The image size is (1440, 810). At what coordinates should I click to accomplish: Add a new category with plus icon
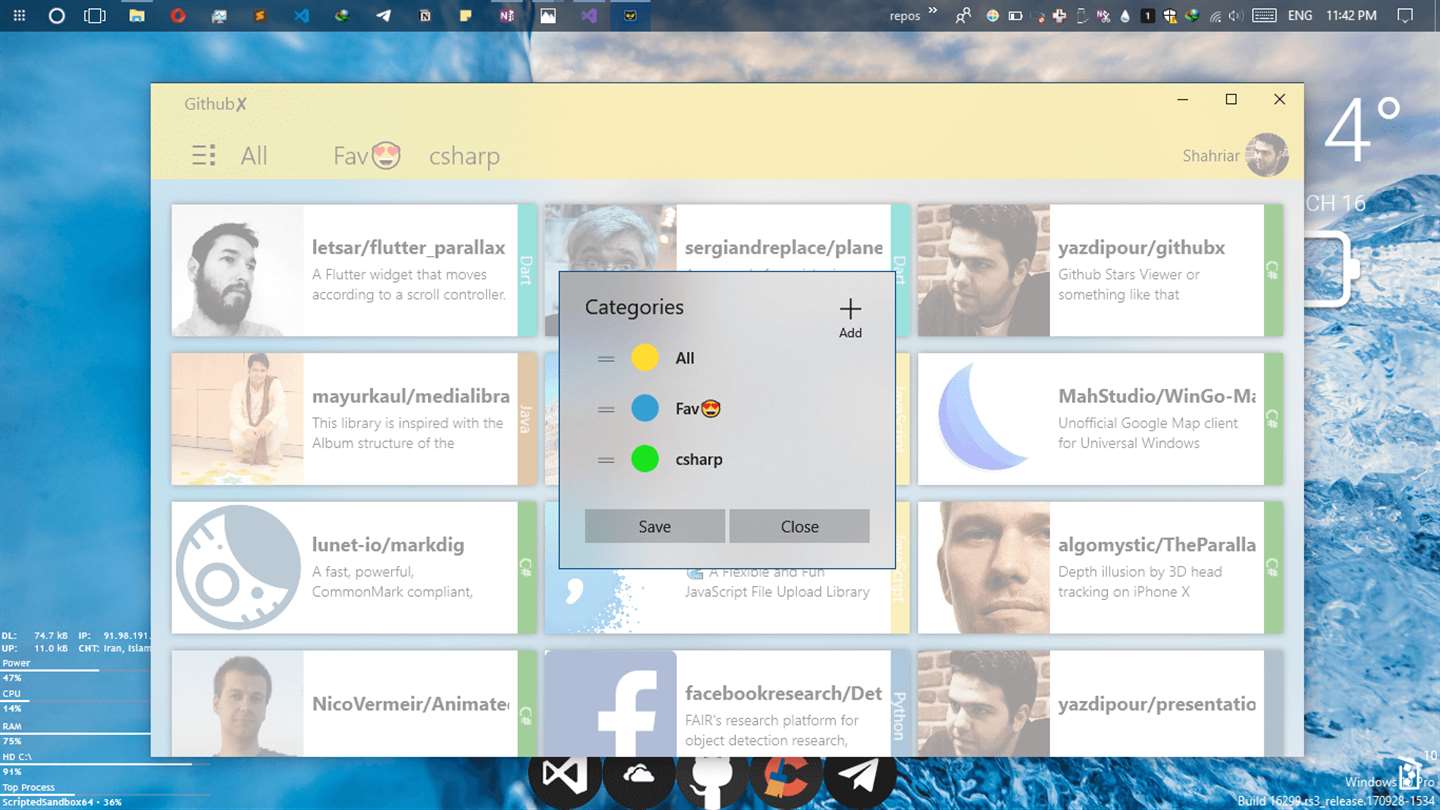click(x=850, y=318)
